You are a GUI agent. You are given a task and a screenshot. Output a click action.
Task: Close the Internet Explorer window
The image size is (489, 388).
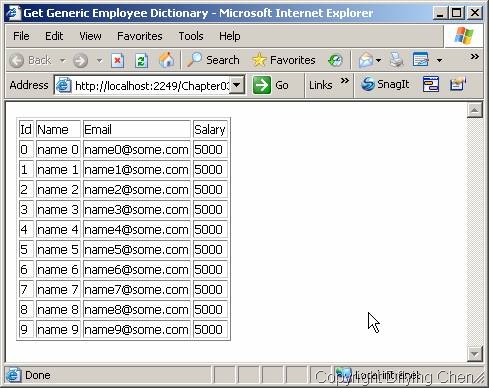coord(475,13)
